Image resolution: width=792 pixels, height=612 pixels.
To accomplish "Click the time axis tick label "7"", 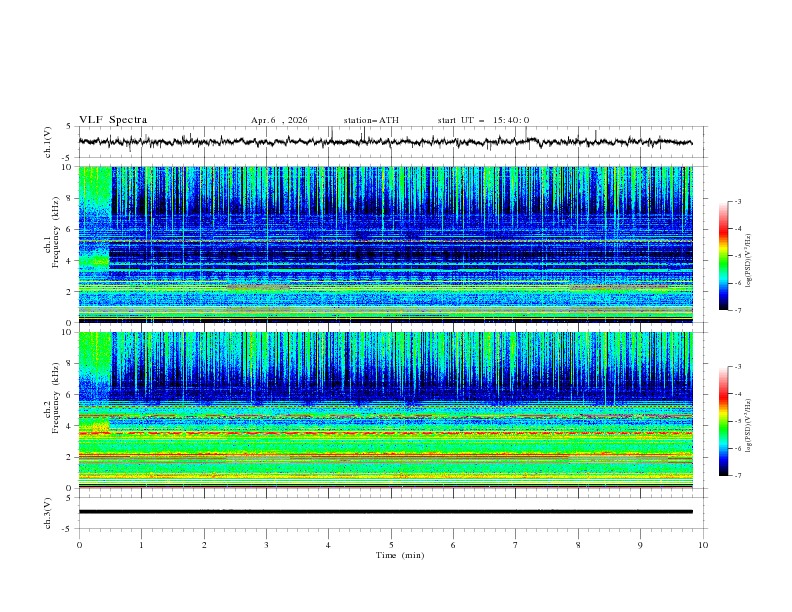I will pyautogui.click(x=516, y=545).
